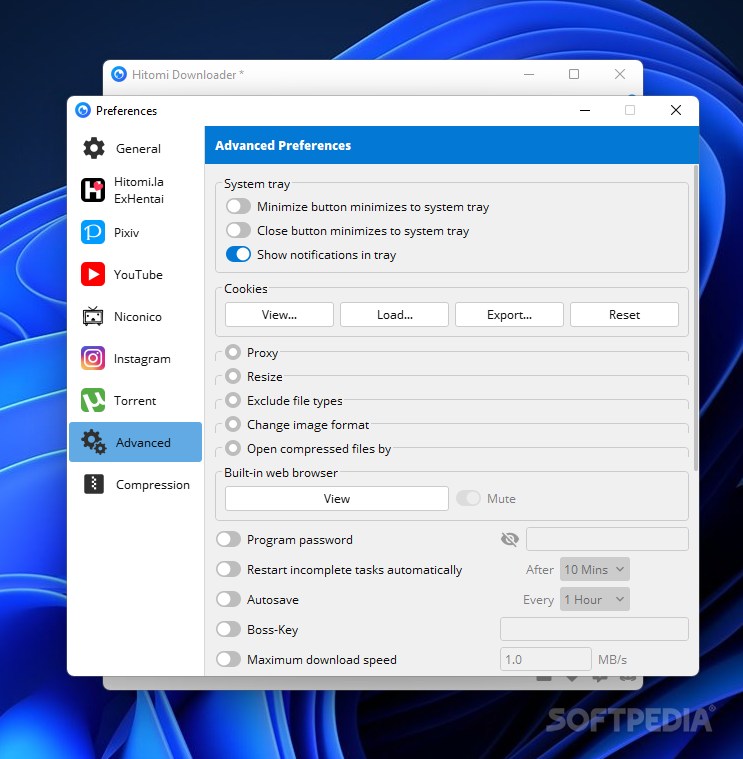Close the Hitomi Downloader background window
743x759 pixels.
click(620, 74)
